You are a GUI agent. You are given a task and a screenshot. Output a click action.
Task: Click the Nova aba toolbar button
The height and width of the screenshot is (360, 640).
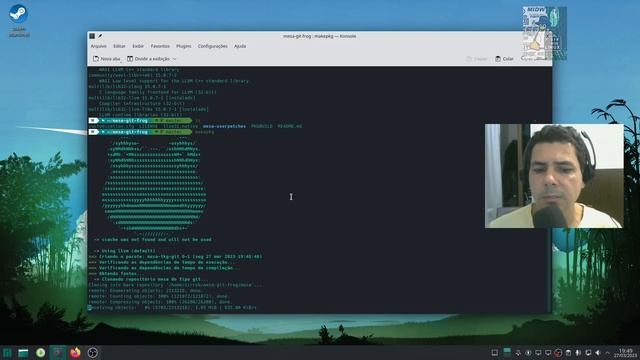click(x=107, y=59)
